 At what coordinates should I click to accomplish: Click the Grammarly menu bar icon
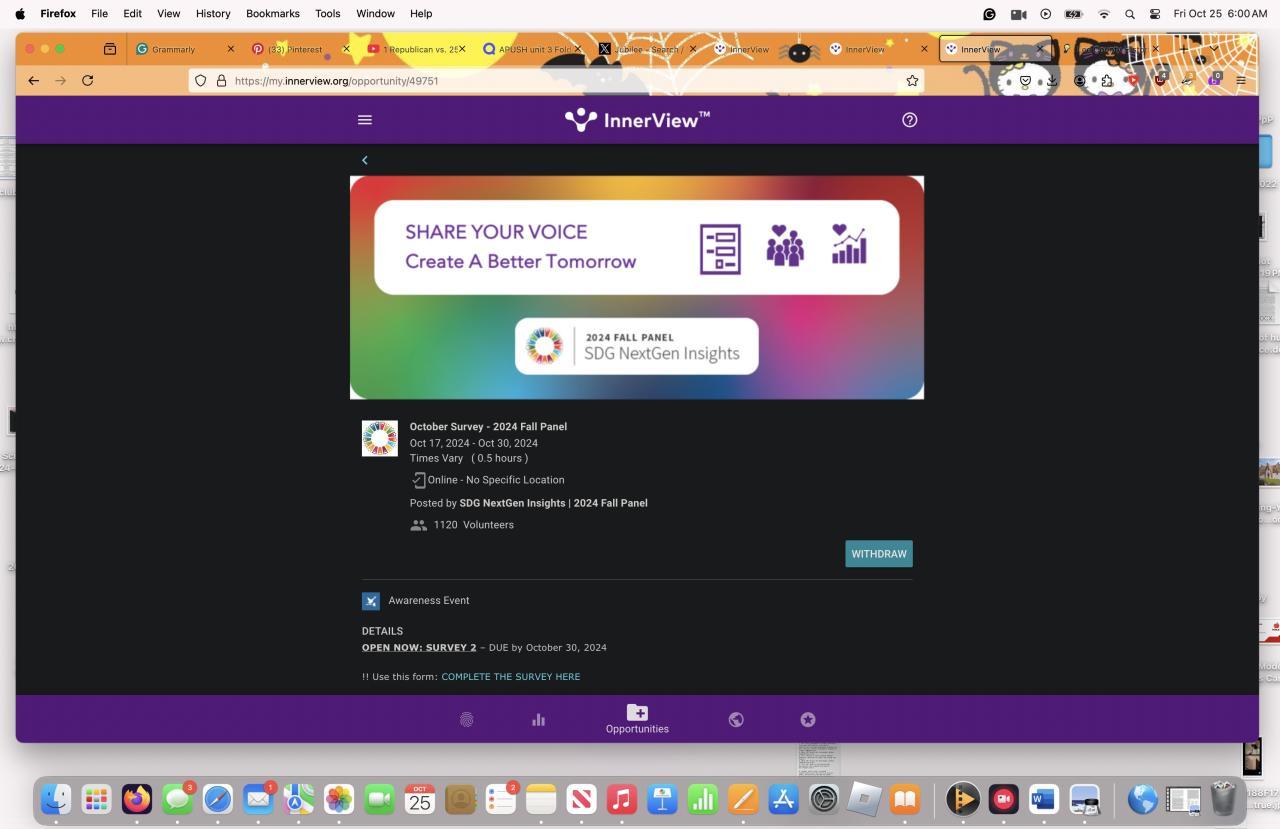989,14
